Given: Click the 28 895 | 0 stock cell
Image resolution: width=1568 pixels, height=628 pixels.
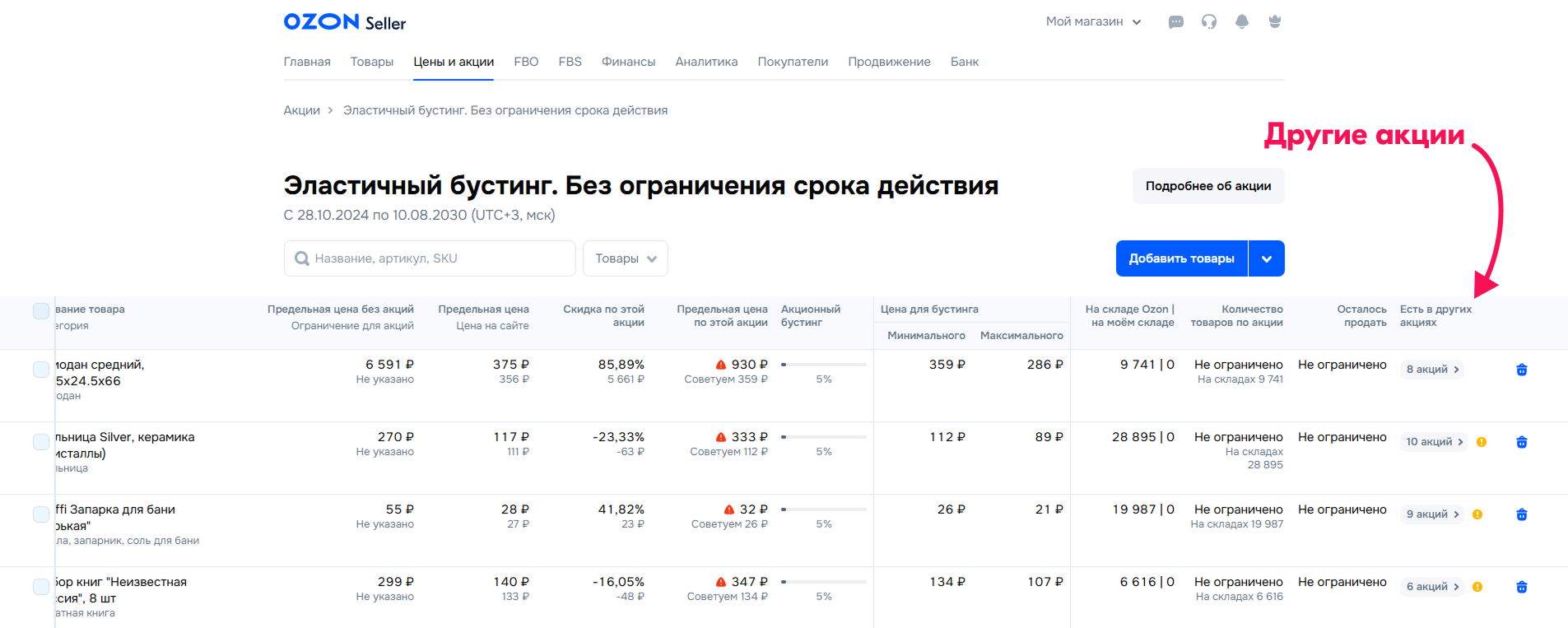Looking at the screenshot, I should [x=1143, y=437].
